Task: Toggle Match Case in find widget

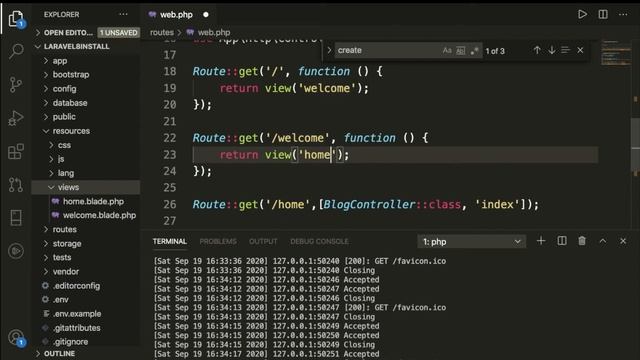Action: coord(447,50)
